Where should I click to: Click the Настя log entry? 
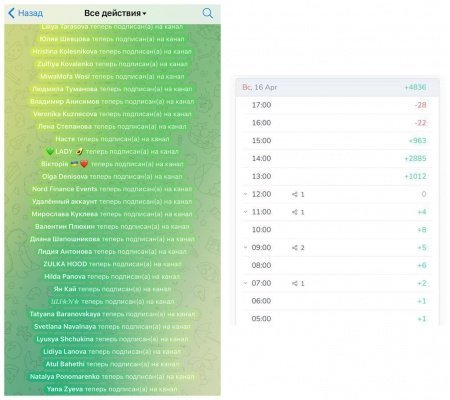pyautogui.click(x=112, y=139)
